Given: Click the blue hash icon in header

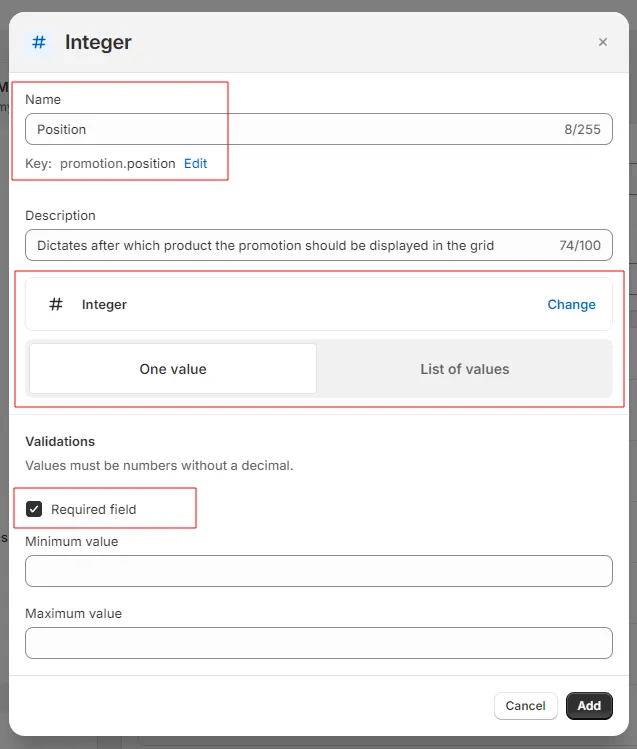Looking at the screenshot, I should (x=39, y=42).
